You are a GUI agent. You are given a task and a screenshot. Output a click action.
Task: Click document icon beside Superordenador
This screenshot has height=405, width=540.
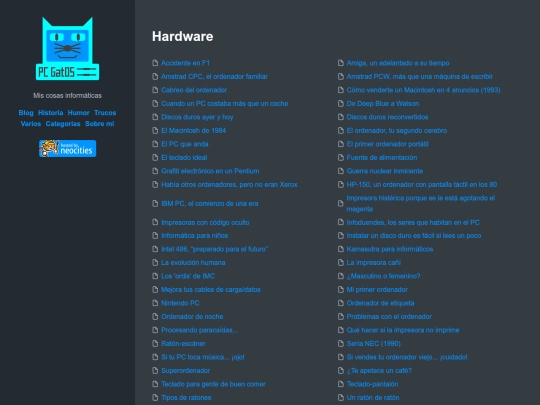point(155,371)
